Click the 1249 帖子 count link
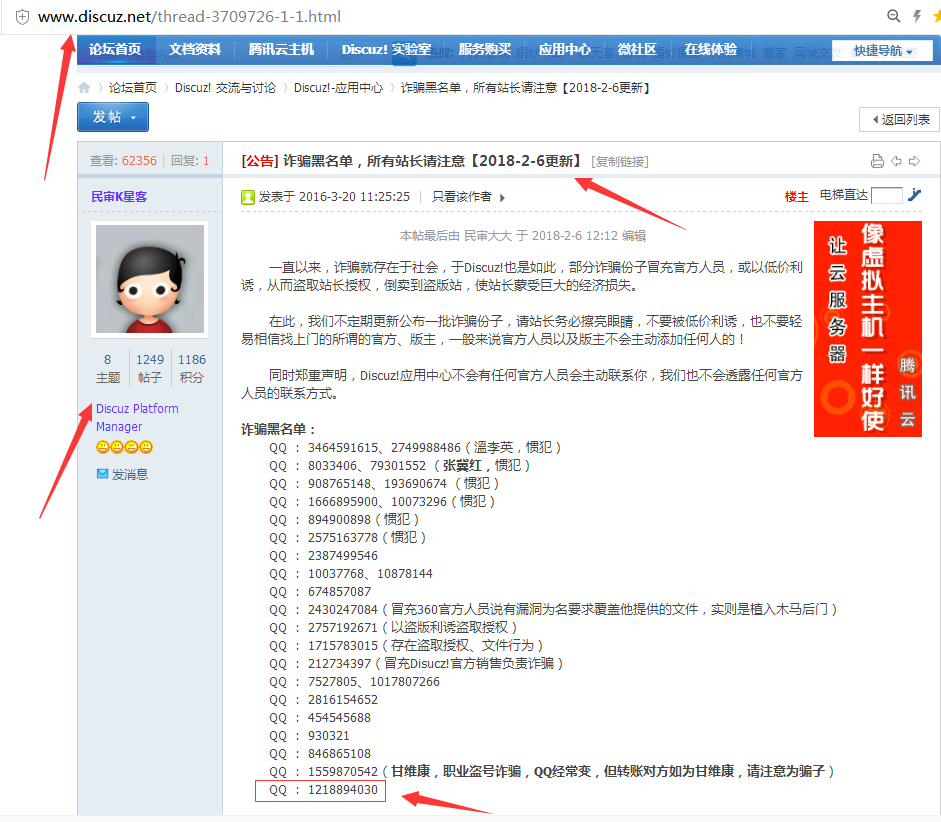Viewport: 941px width, 822px height. point(149,368)
